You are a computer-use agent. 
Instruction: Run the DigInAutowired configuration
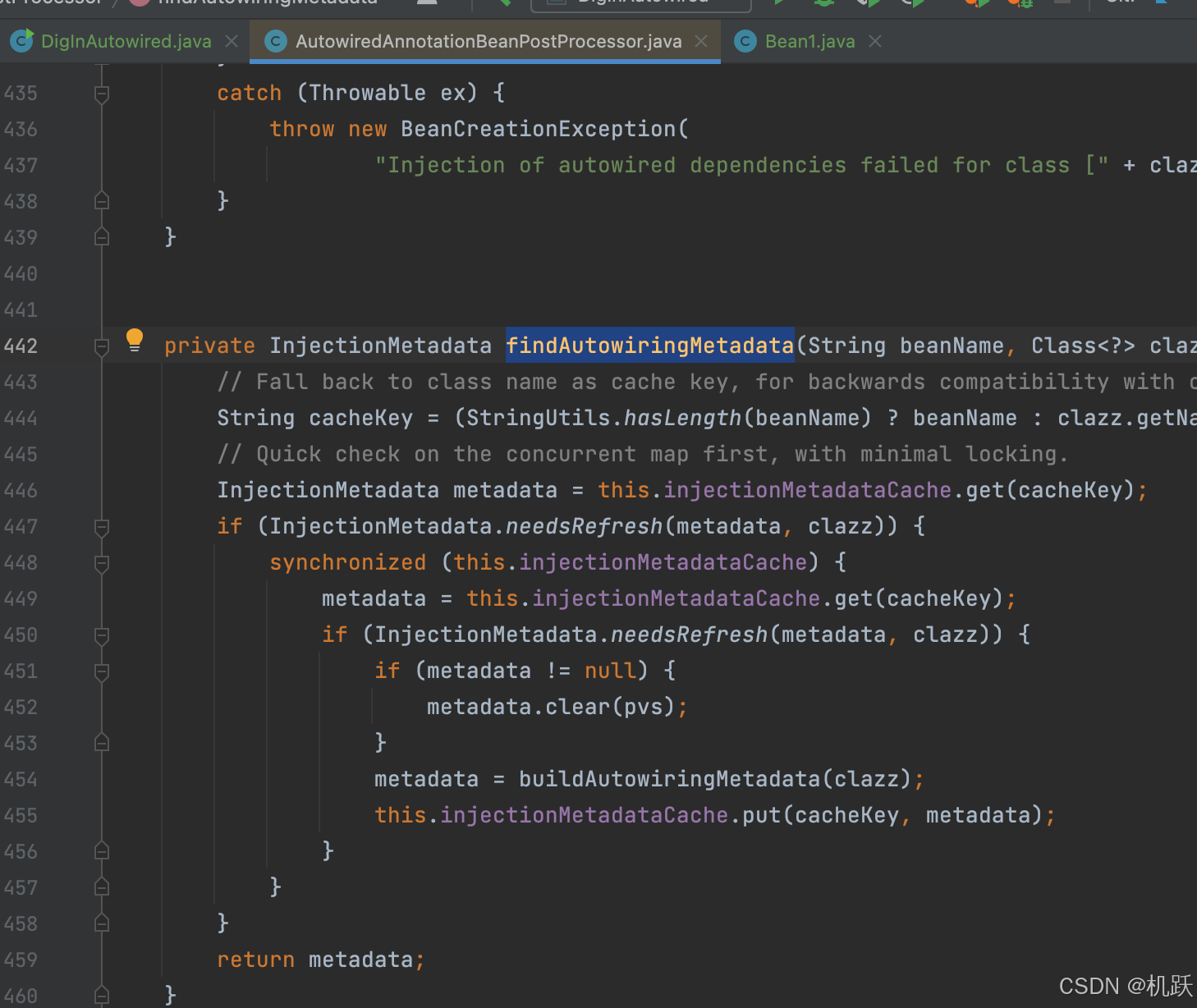(779, 3)
